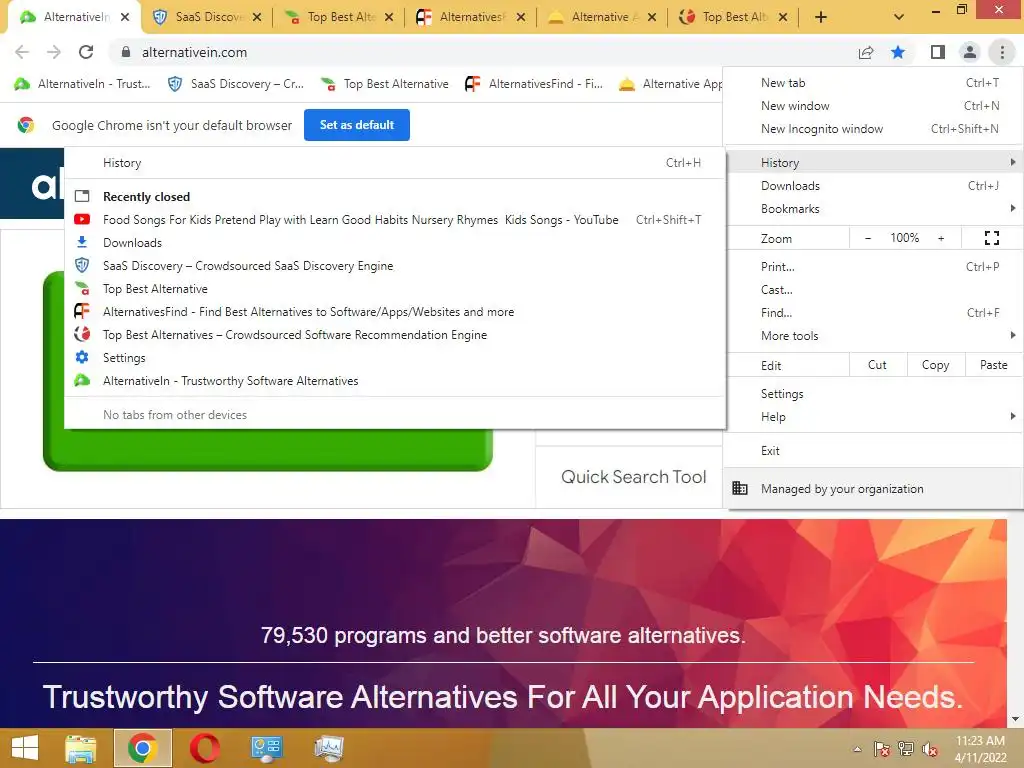Expand Bookmarks submenu in Chrome menu
Viewport: 1024px width, 768px height.
874,208
